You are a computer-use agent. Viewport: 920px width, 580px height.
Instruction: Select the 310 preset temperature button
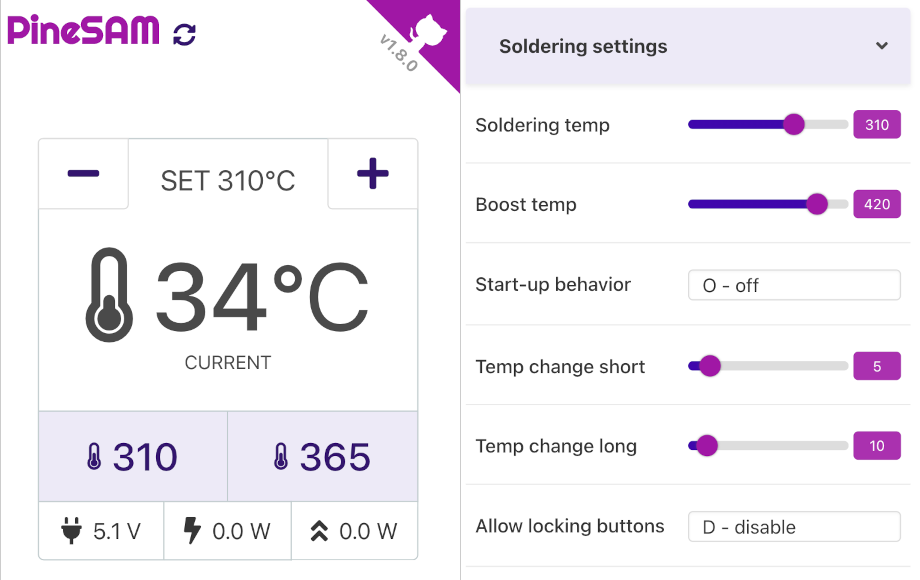133,457
